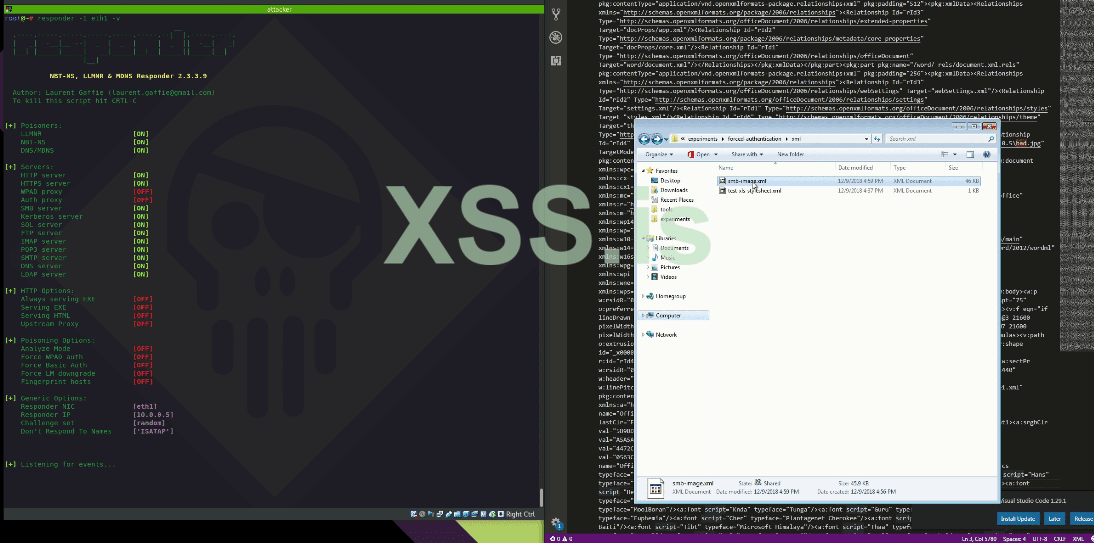Collapse the Libraries tree group

(643, 238)
